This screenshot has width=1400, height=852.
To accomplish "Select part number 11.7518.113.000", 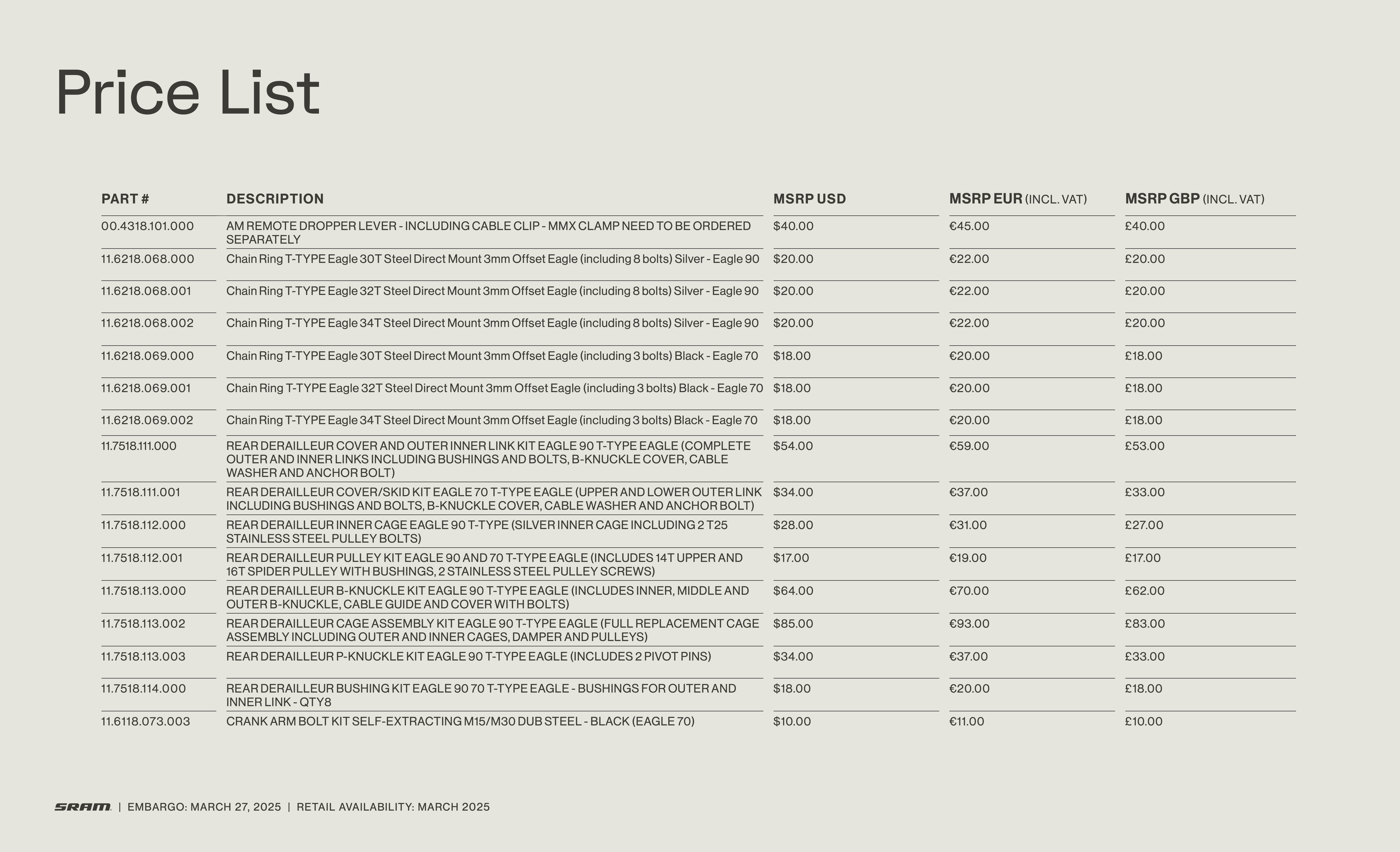I will pyautogui.click(x=143, y=591).
